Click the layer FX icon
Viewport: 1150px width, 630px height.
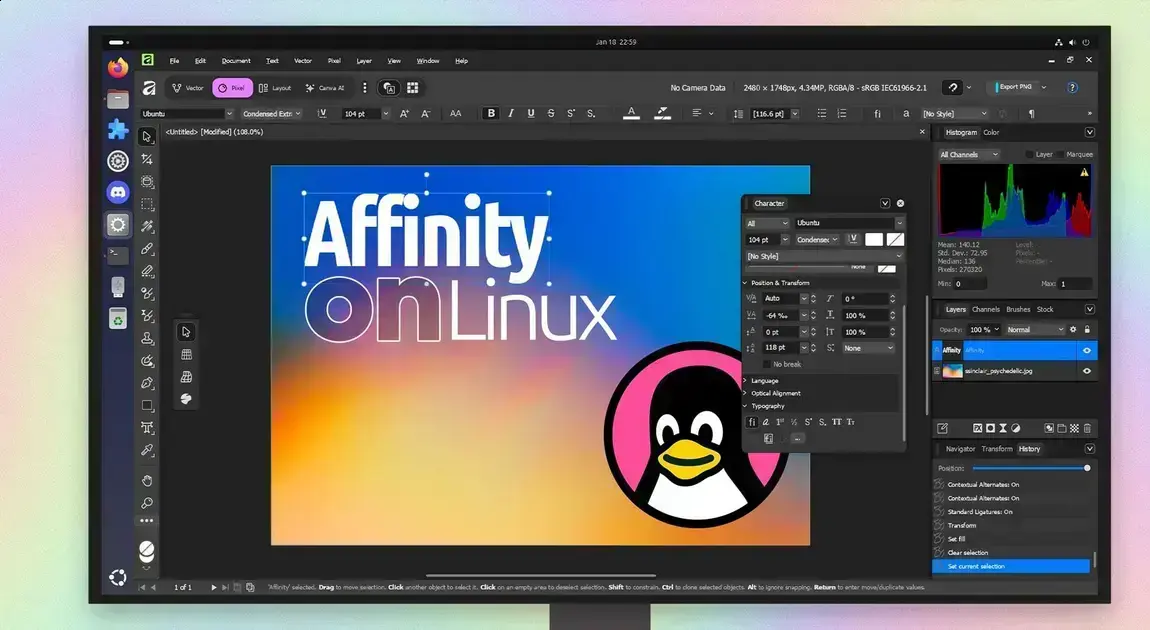pyautogui.click(x=978, y=428)
